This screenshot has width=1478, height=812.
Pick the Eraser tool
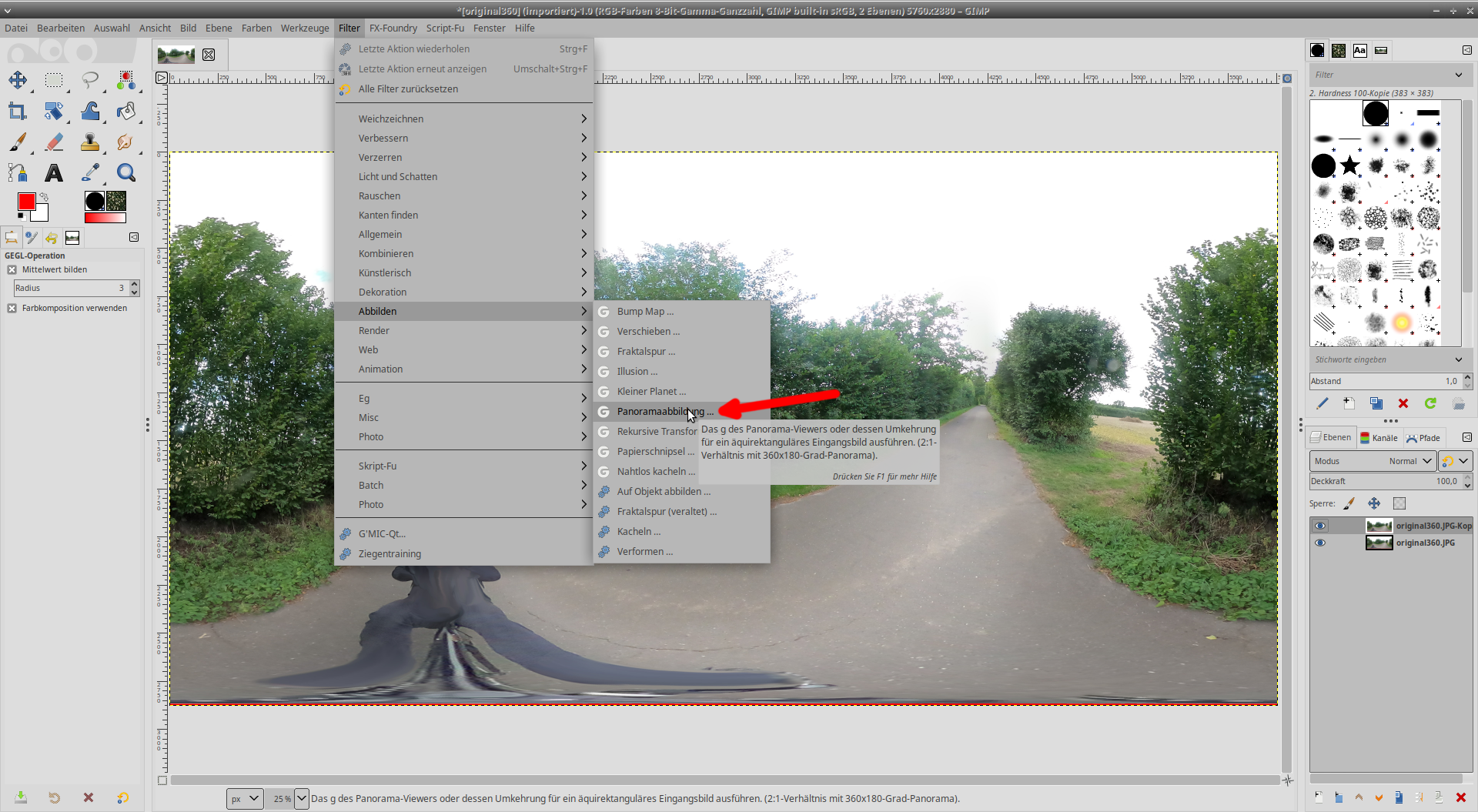pyautogui.click(x=54, y=142)
